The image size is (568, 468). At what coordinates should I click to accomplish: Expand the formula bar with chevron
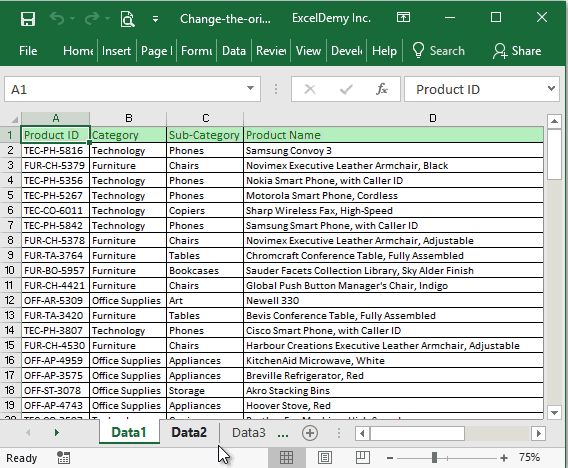tap(552, 88)
